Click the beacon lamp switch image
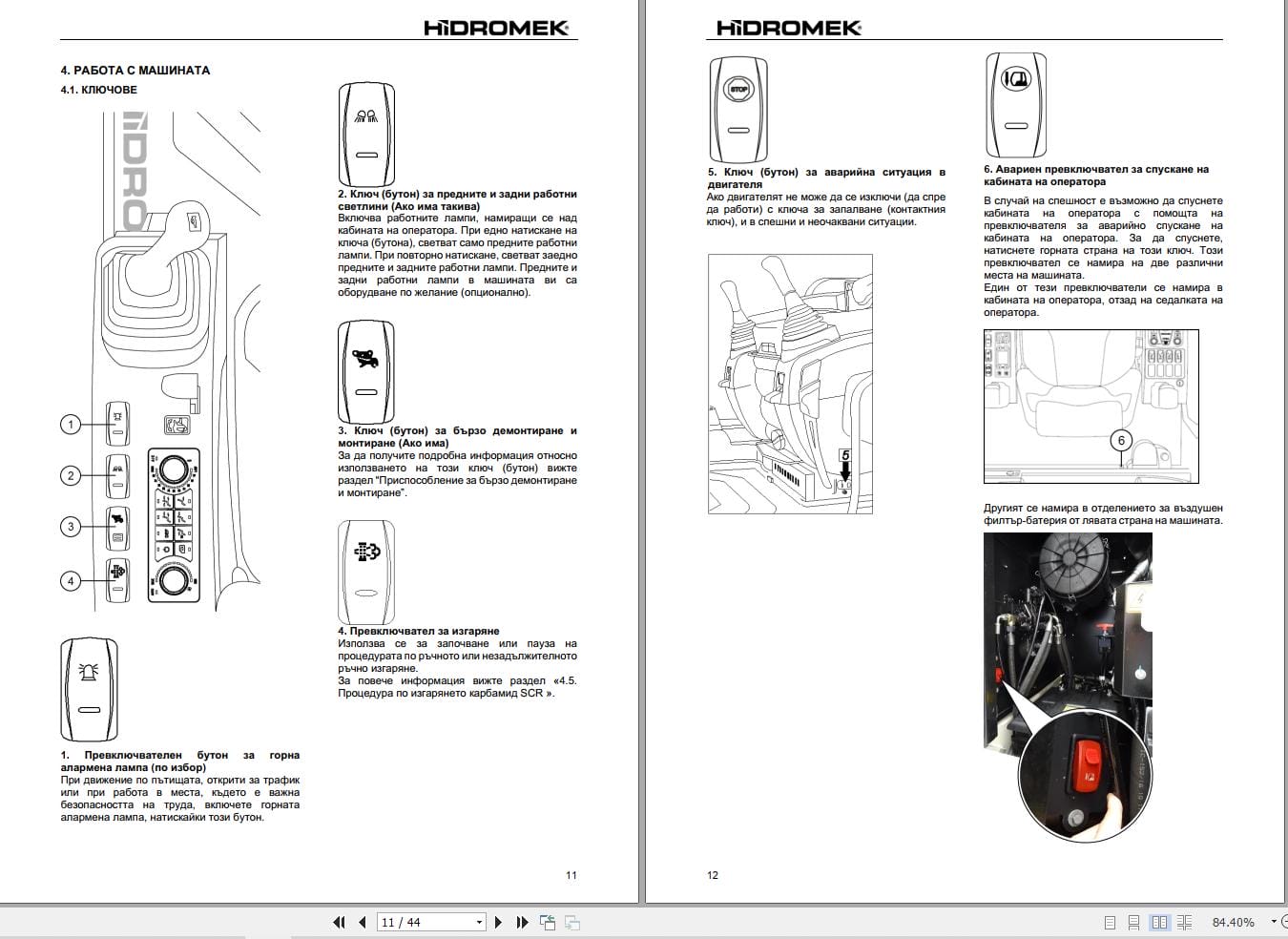 click(x=89, y=690)
